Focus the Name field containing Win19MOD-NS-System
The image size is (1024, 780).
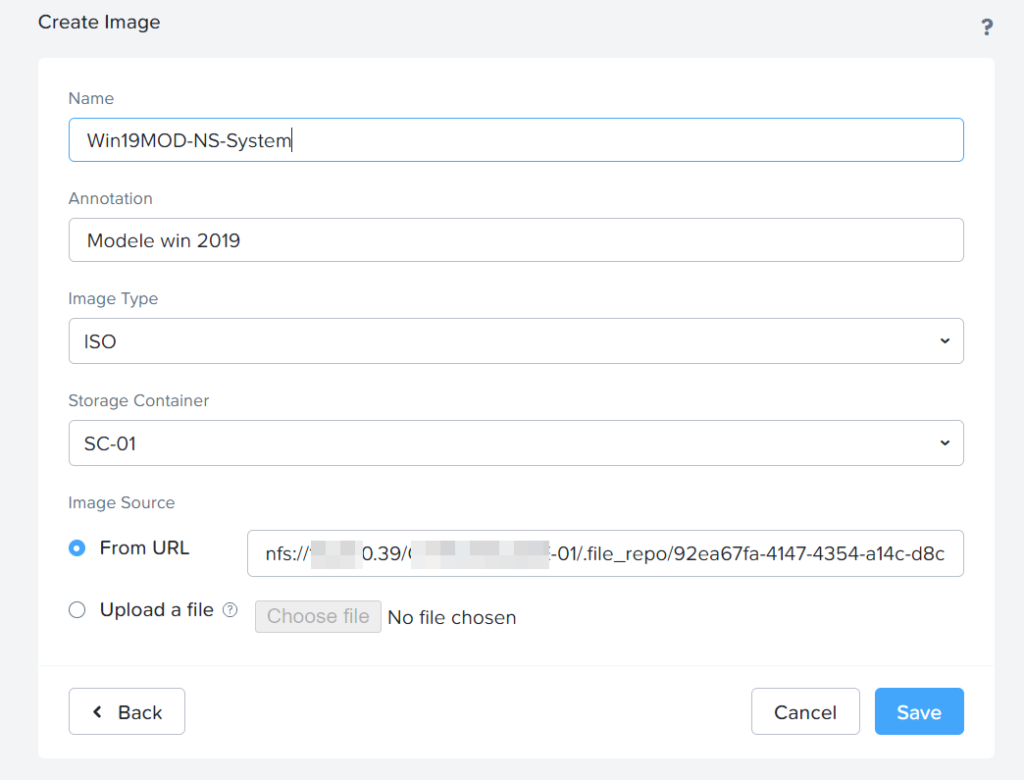[x=515, y=140]
